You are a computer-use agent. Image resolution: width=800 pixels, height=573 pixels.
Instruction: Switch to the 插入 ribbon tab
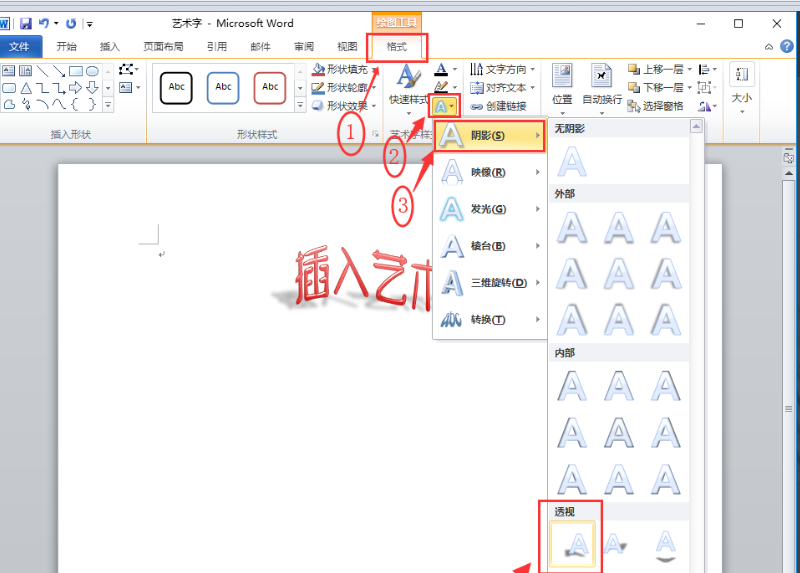tap(109, 46)
